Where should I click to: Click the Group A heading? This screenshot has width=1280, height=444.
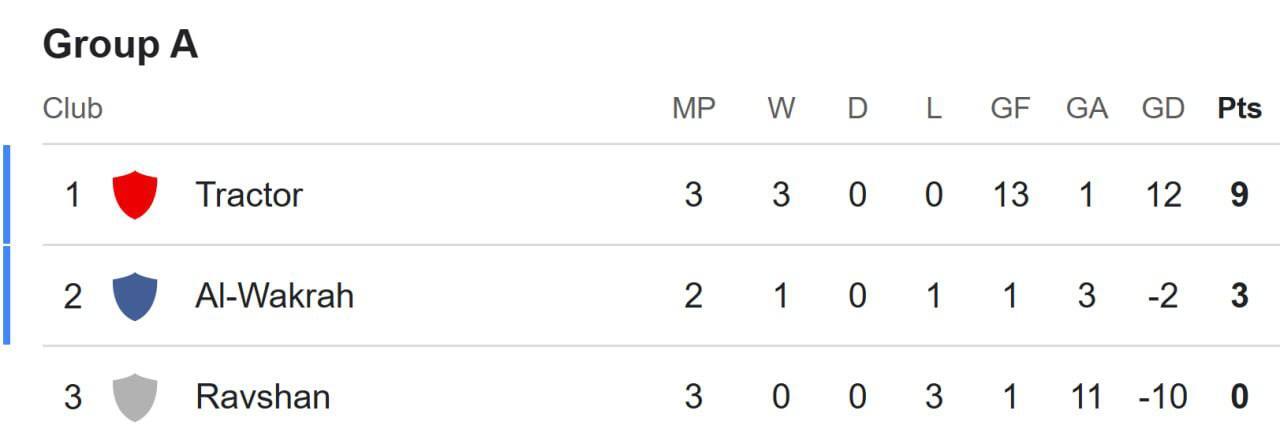click(x=120, y=45)
